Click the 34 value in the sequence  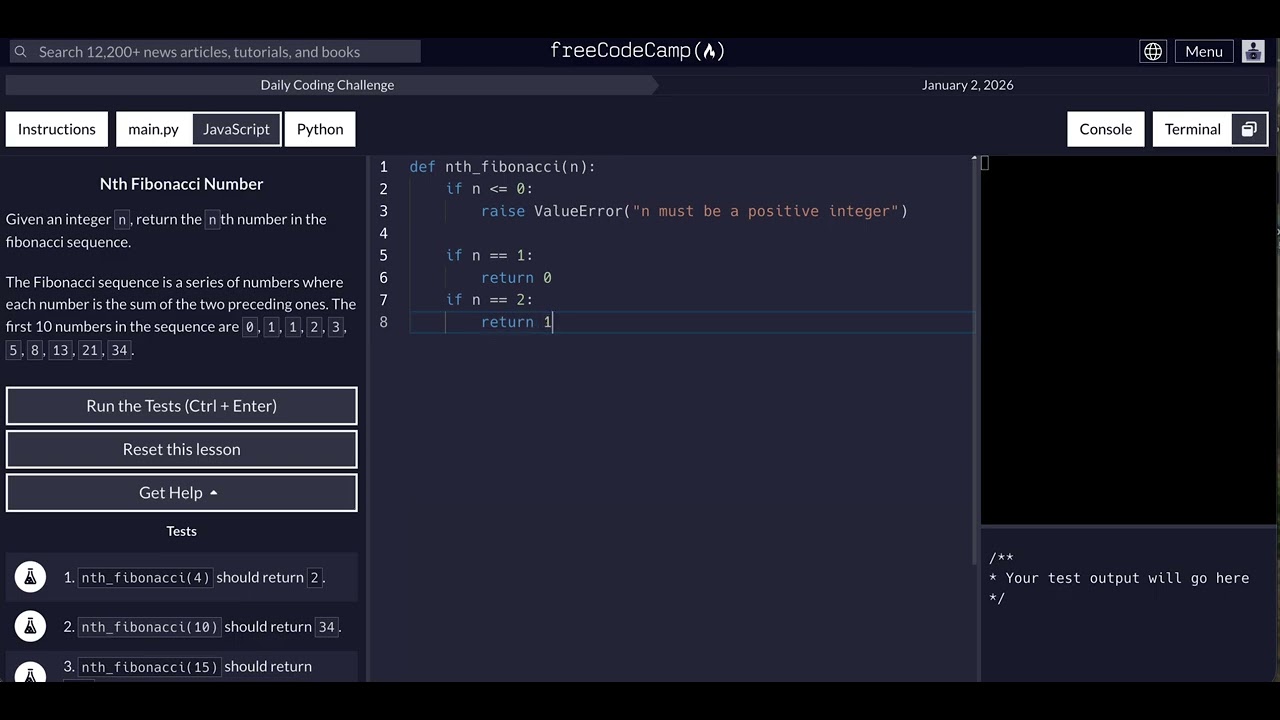(120, 350)
